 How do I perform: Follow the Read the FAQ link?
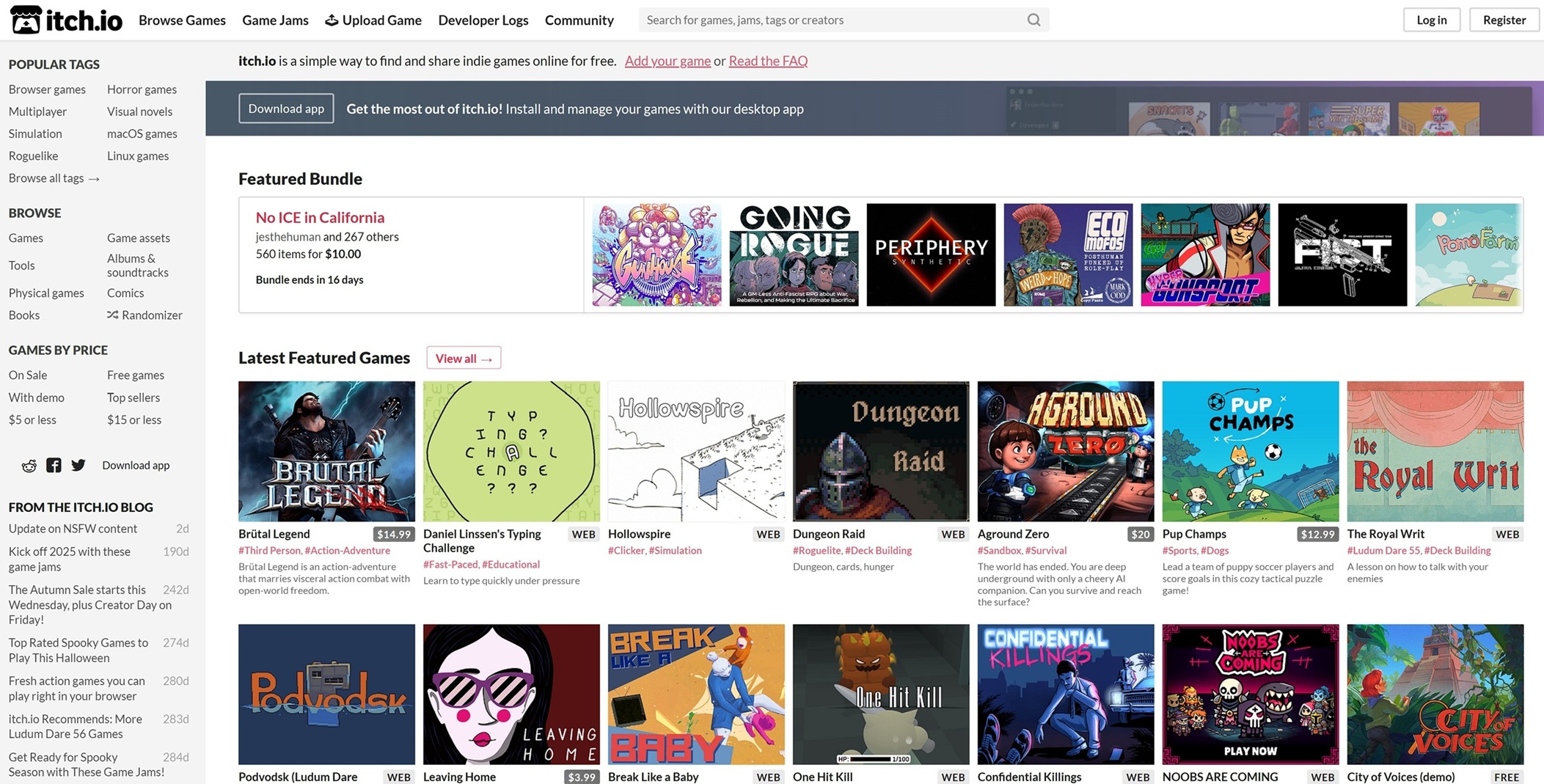pyautogui.click(x=768, y=61)
